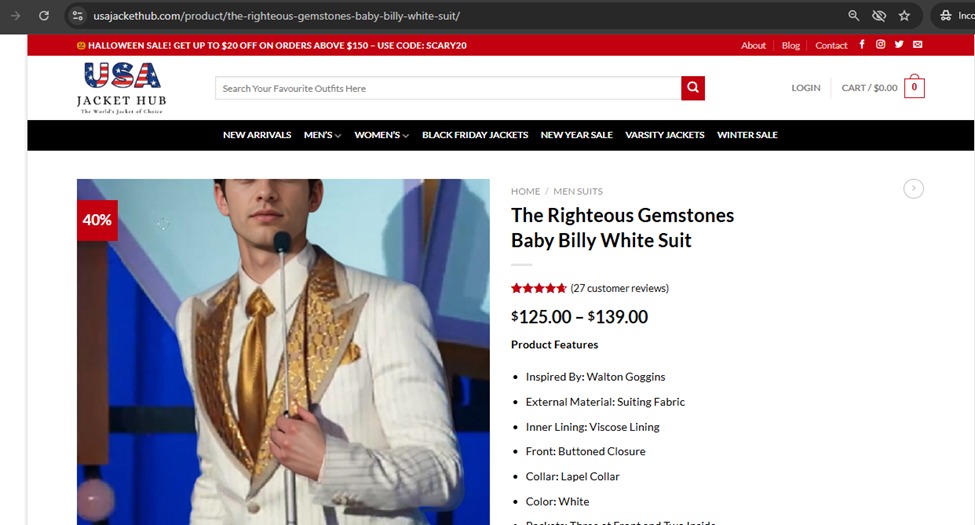
Task: Focus the Search Your Favourite Outfits field
Action: [x=448, y=88]
